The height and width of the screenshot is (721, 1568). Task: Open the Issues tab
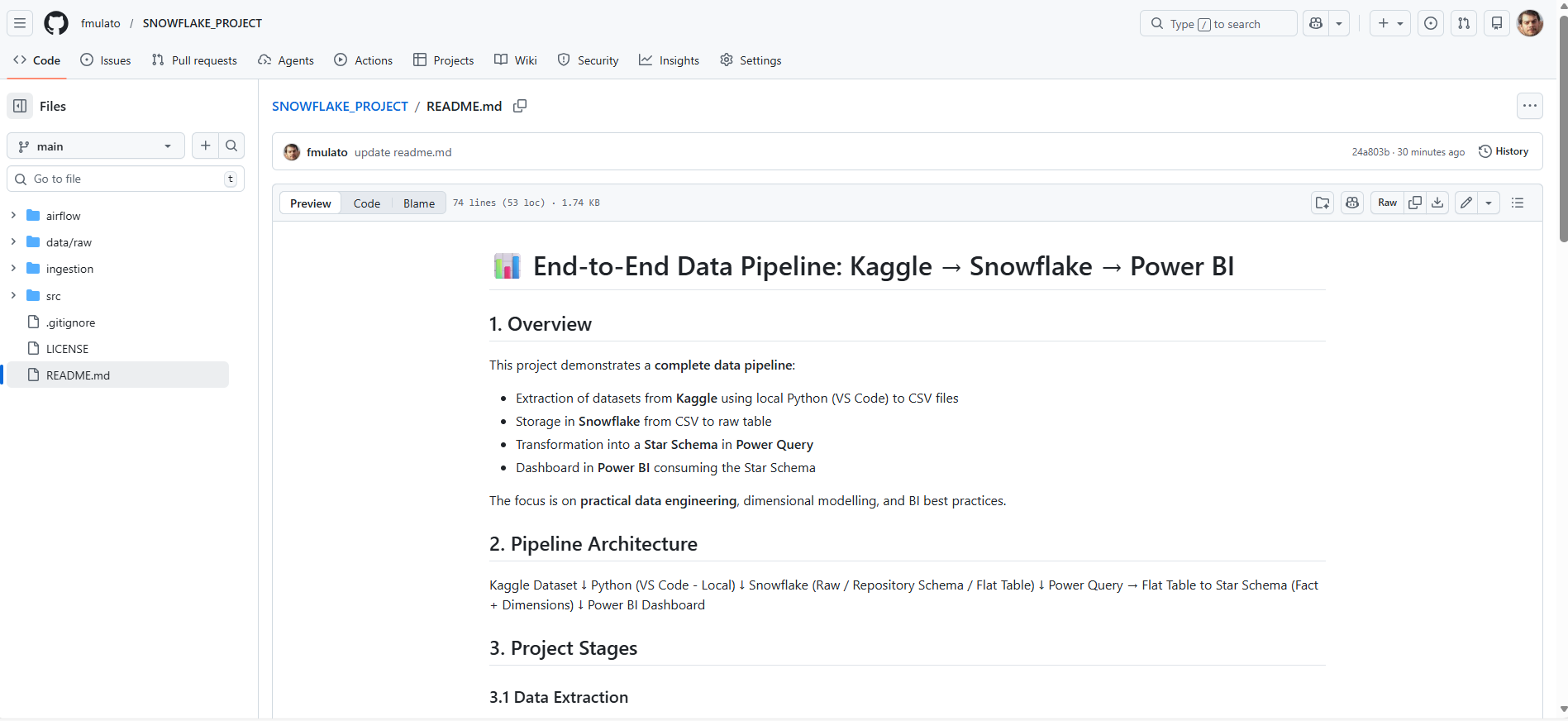coord(105,60)
